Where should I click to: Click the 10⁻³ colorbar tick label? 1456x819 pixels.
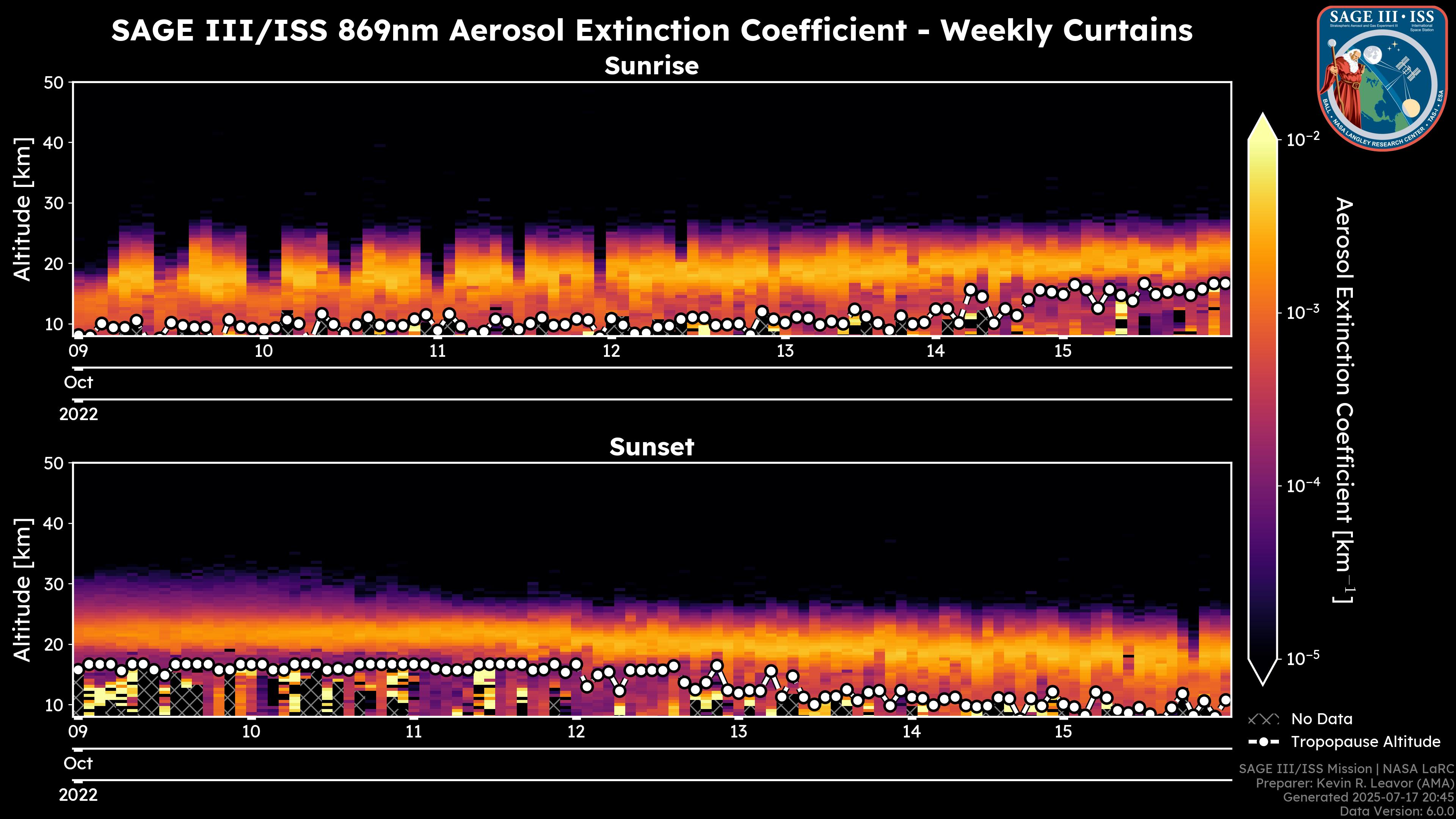(1304, 312)
